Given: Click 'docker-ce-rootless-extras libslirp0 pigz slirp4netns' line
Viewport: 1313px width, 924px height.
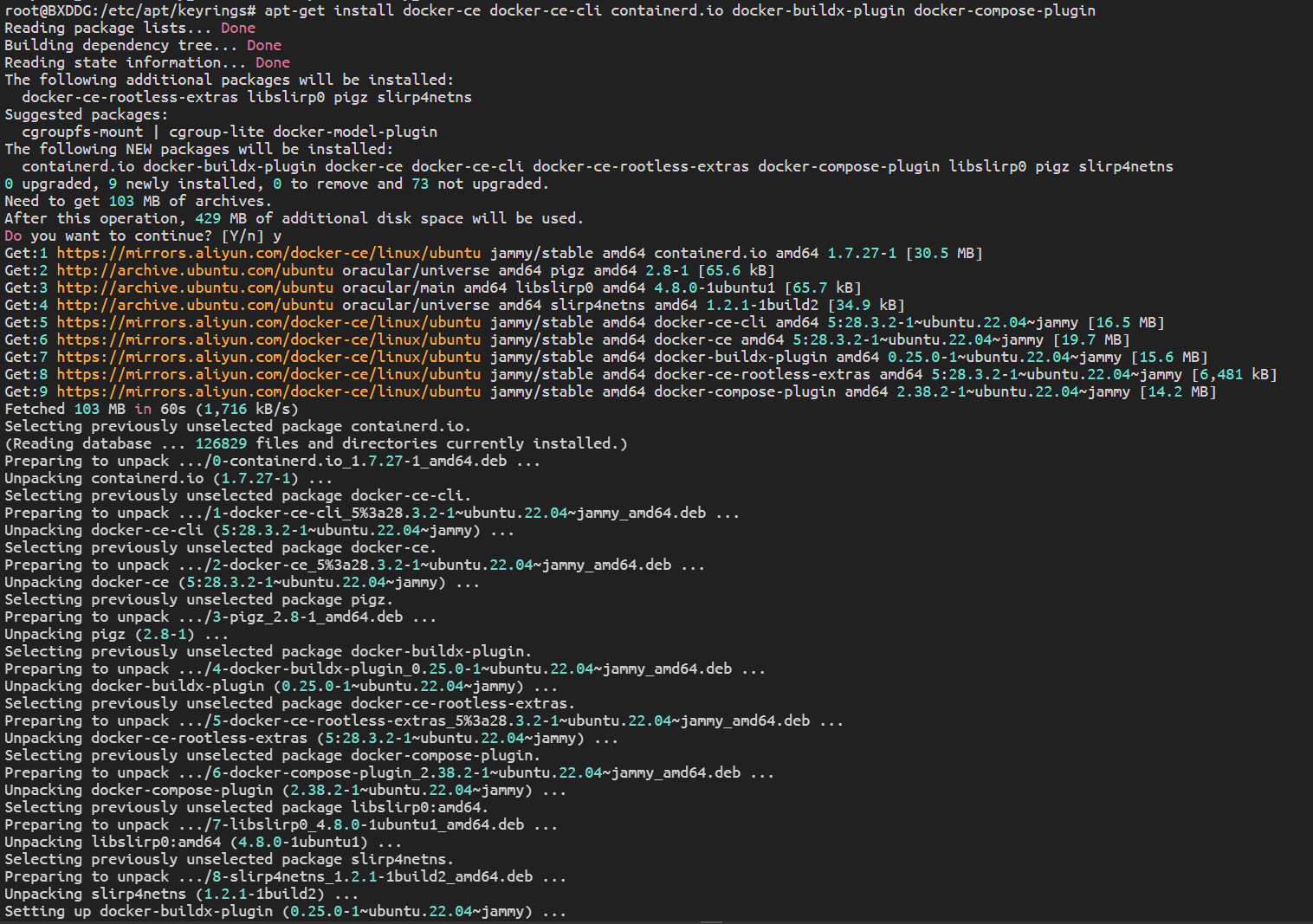Looking at the screenshot, I should point(247,97).
